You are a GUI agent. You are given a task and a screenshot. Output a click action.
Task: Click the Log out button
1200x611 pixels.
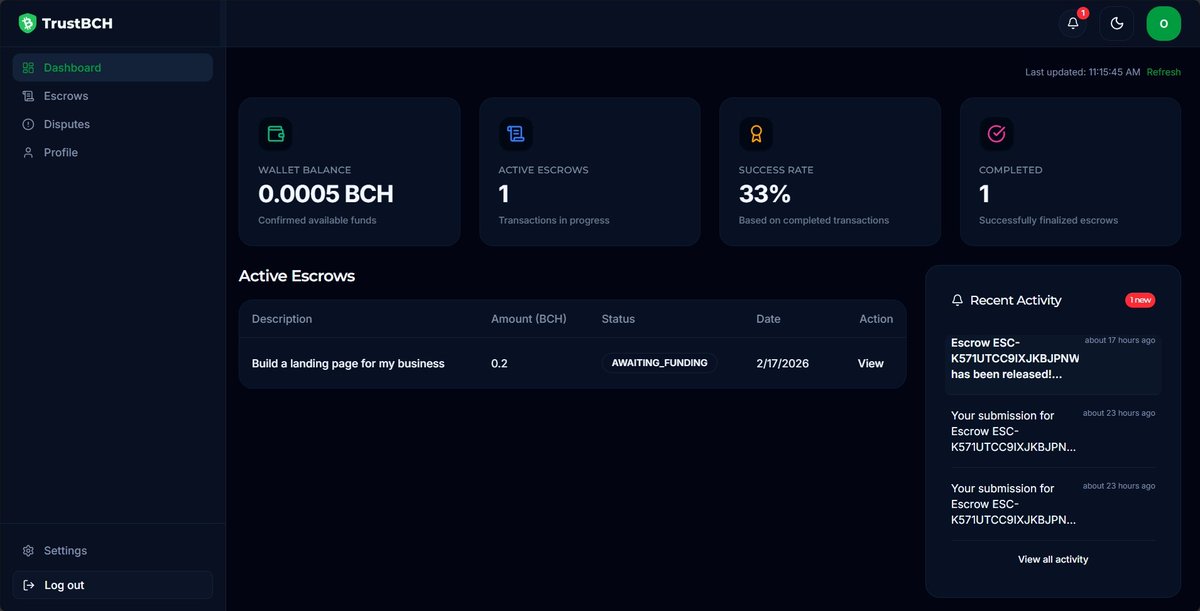(113, 585)
